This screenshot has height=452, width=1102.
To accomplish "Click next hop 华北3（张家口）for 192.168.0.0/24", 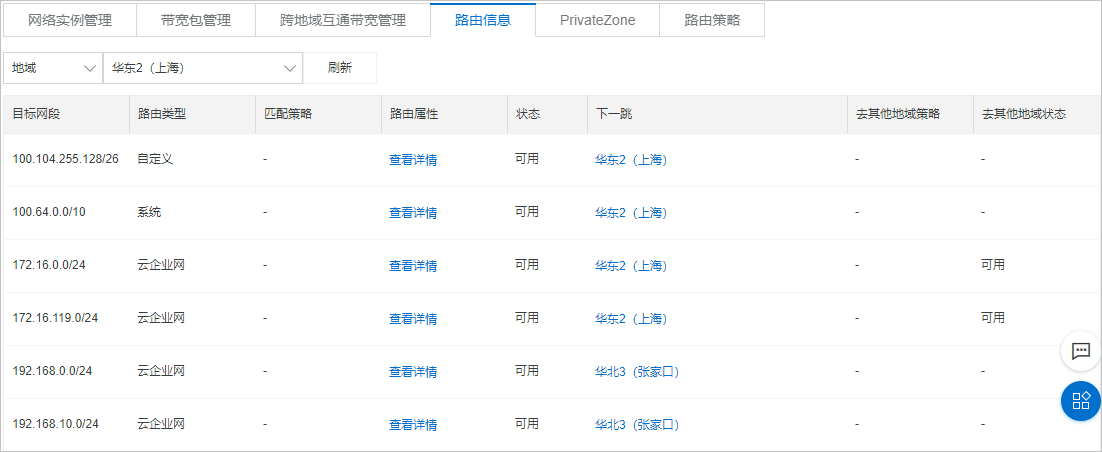I will (x=637, y=372).
